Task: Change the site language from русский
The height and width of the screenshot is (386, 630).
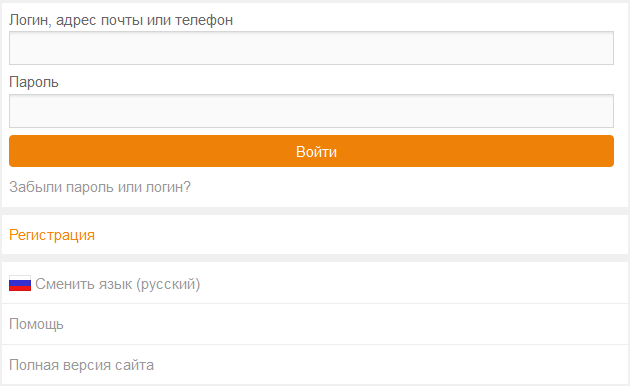Action: [118, 284]
